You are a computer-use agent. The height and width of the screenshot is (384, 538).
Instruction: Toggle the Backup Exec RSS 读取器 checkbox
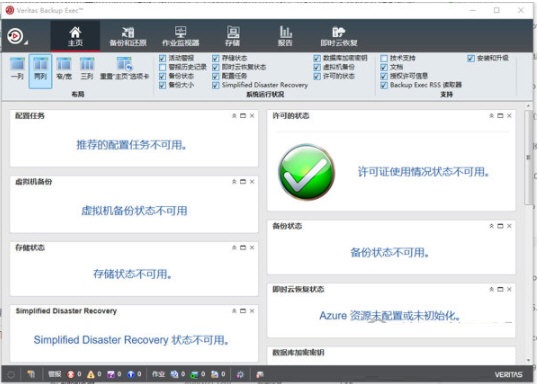pyautogui.click(x=384, y=85)
